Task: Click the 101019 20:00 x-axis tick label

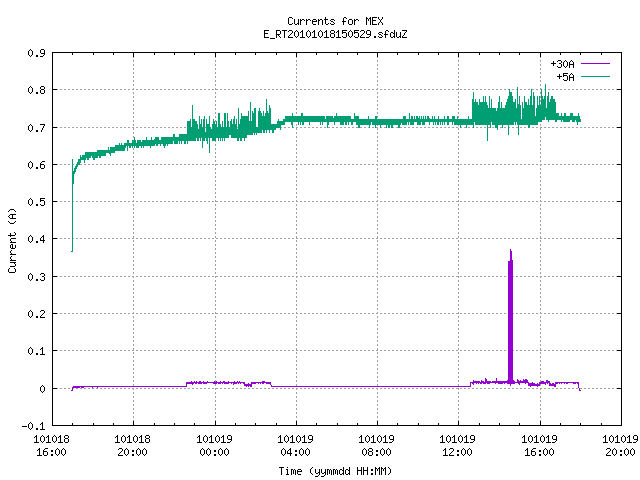Action: tap(620, 446)
